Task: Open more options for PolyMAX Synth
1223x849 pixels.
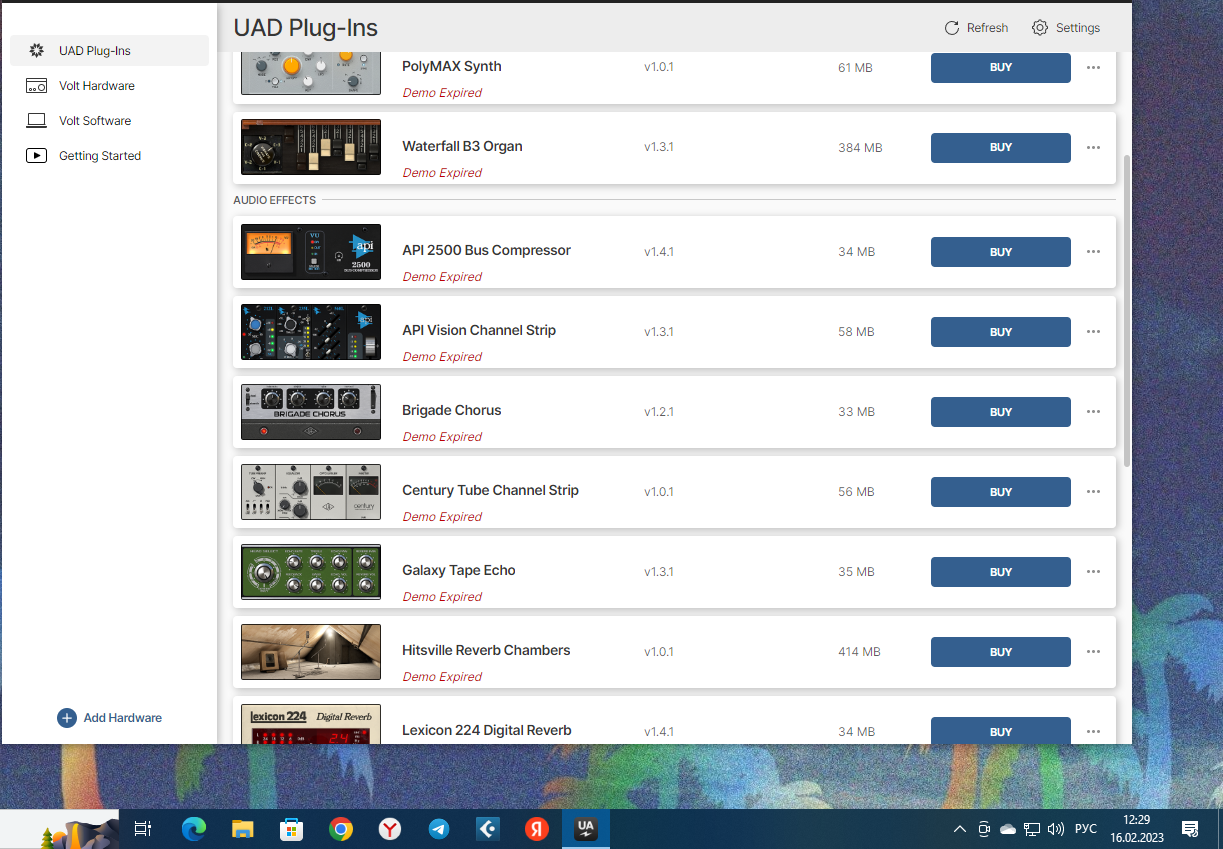Action: (1093, 68)
